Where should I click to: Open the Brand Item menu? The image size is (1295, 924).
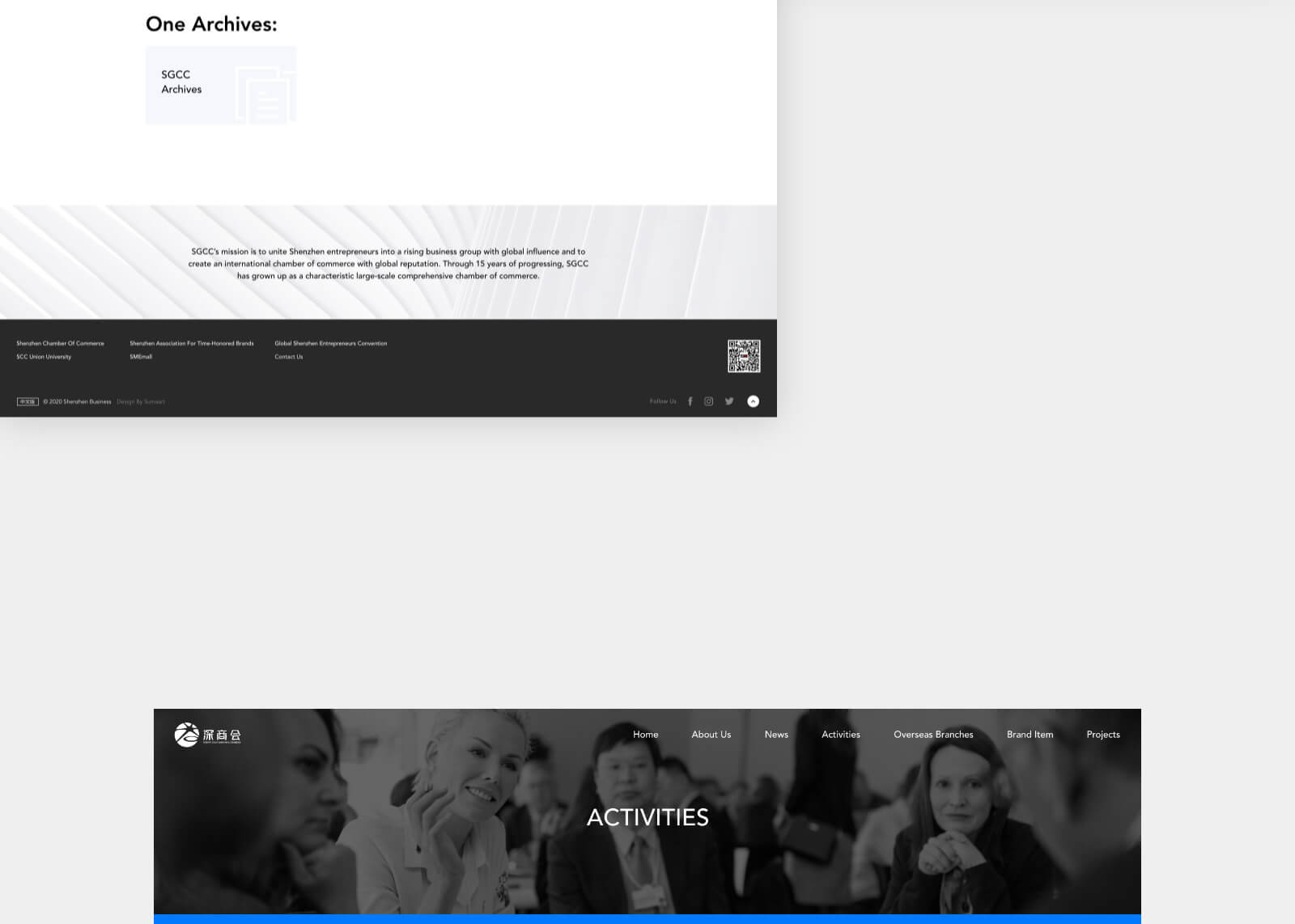pos(1030,735)
